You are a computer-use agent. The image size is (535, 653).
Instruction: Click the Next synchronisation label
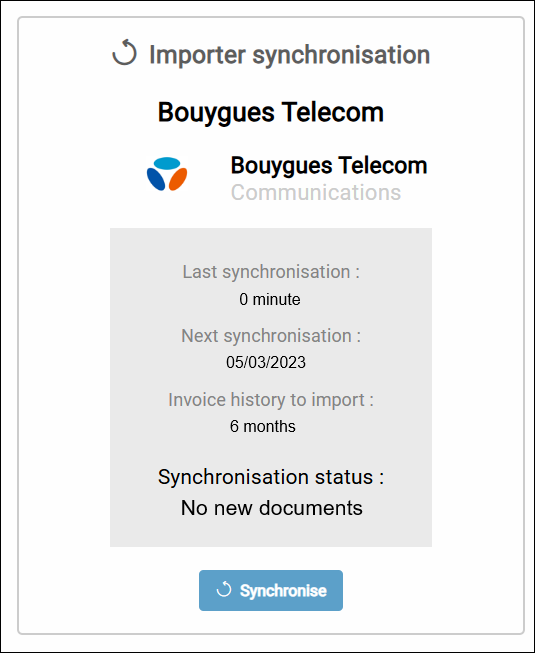[271, 336]
